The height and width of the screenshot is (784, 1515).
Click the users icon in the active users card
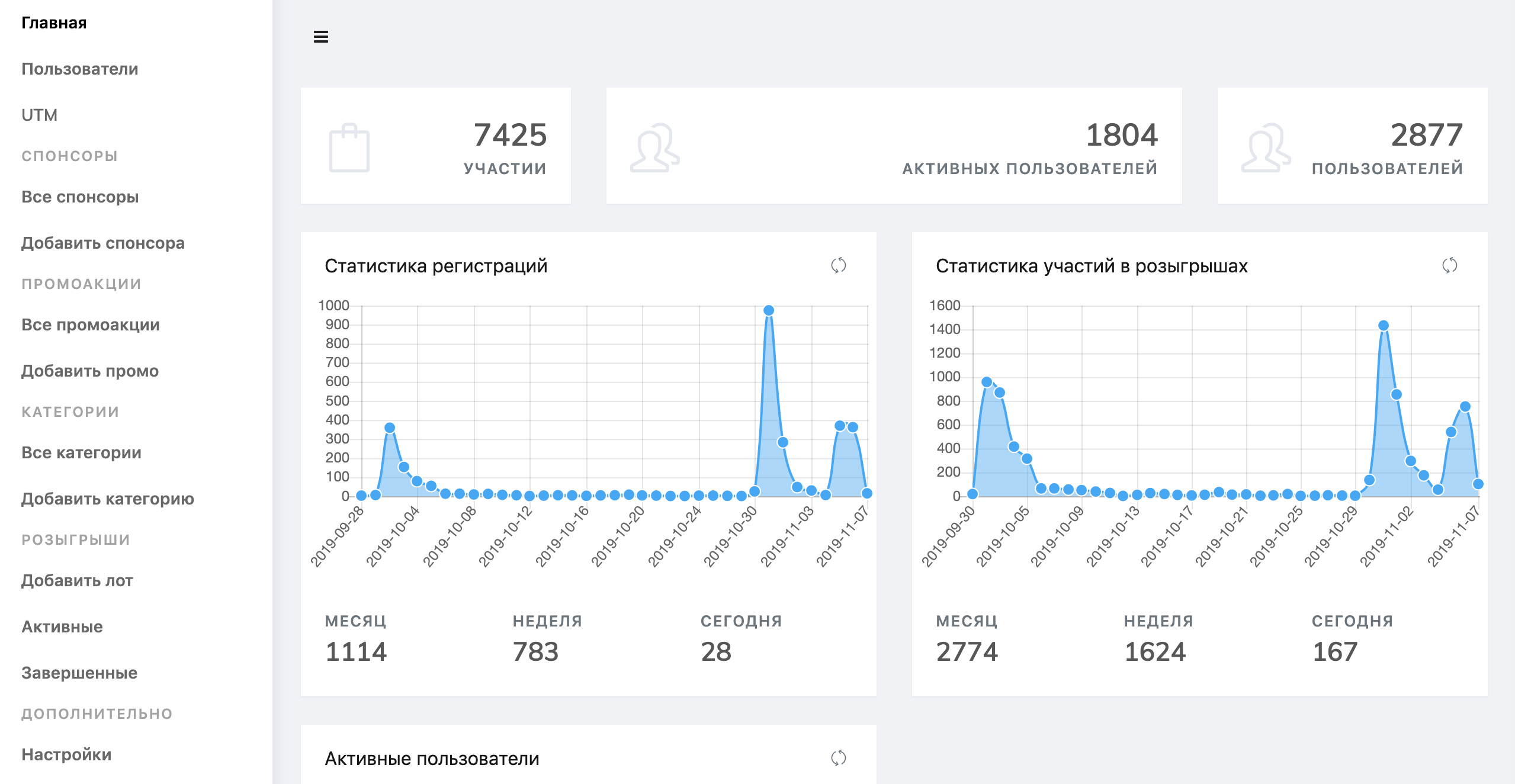click(654, 148)
